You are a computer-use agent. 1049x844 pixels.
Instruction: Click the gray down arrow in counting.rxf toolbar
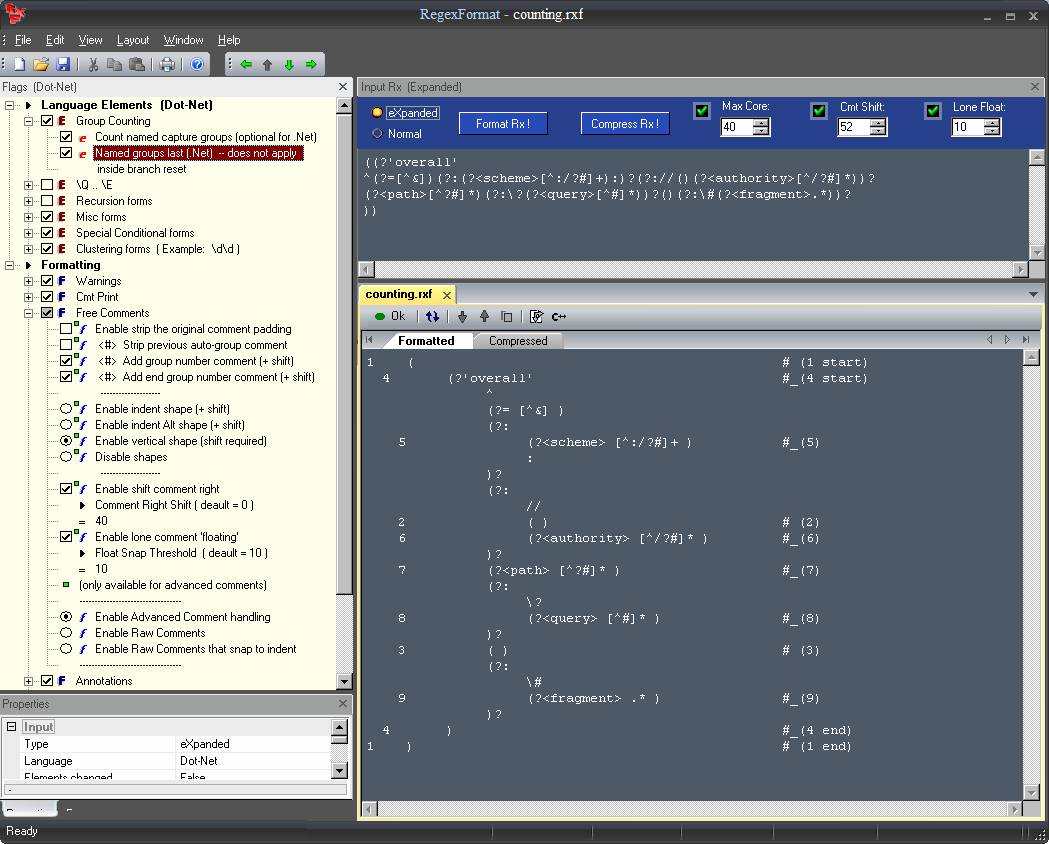(x=462, y=316)
